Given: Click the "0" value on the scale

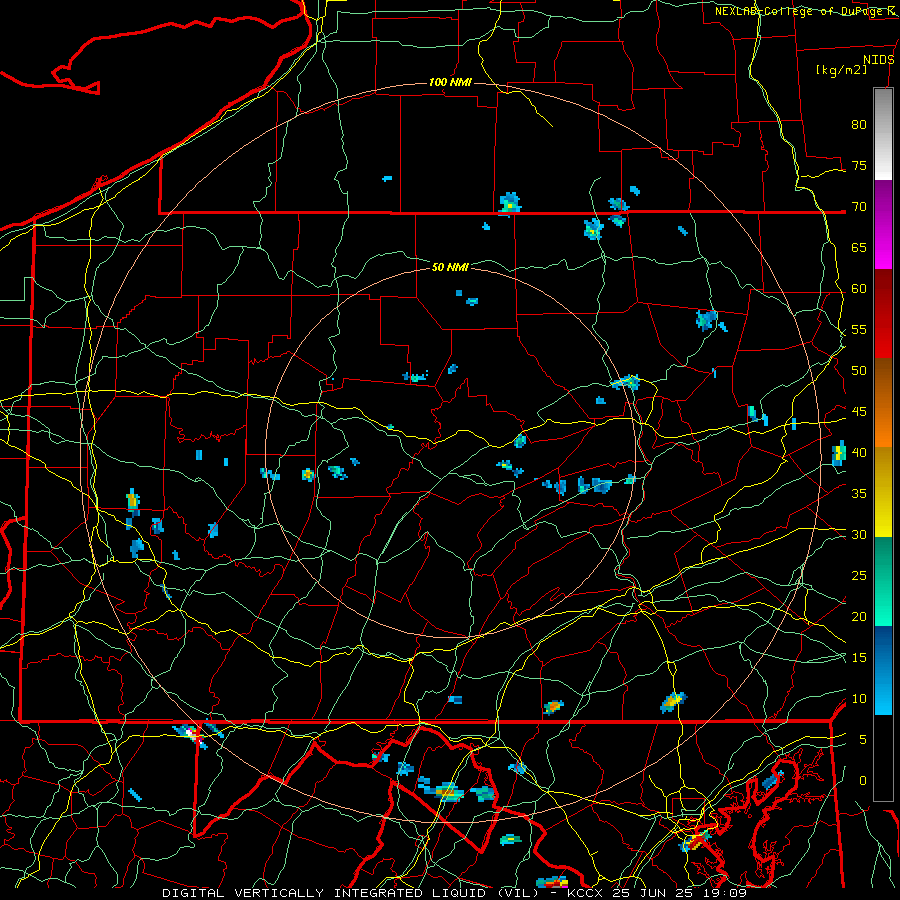Looking at the screenshot, I should point(863,781).
